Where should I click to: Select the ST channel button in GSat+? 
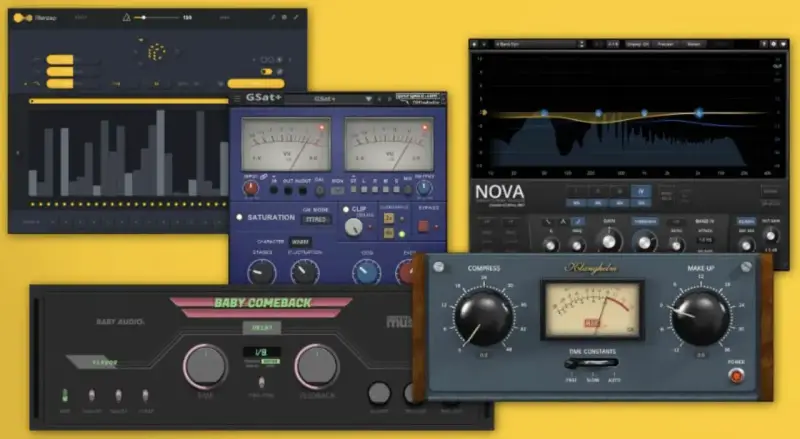tap(353, 189)
